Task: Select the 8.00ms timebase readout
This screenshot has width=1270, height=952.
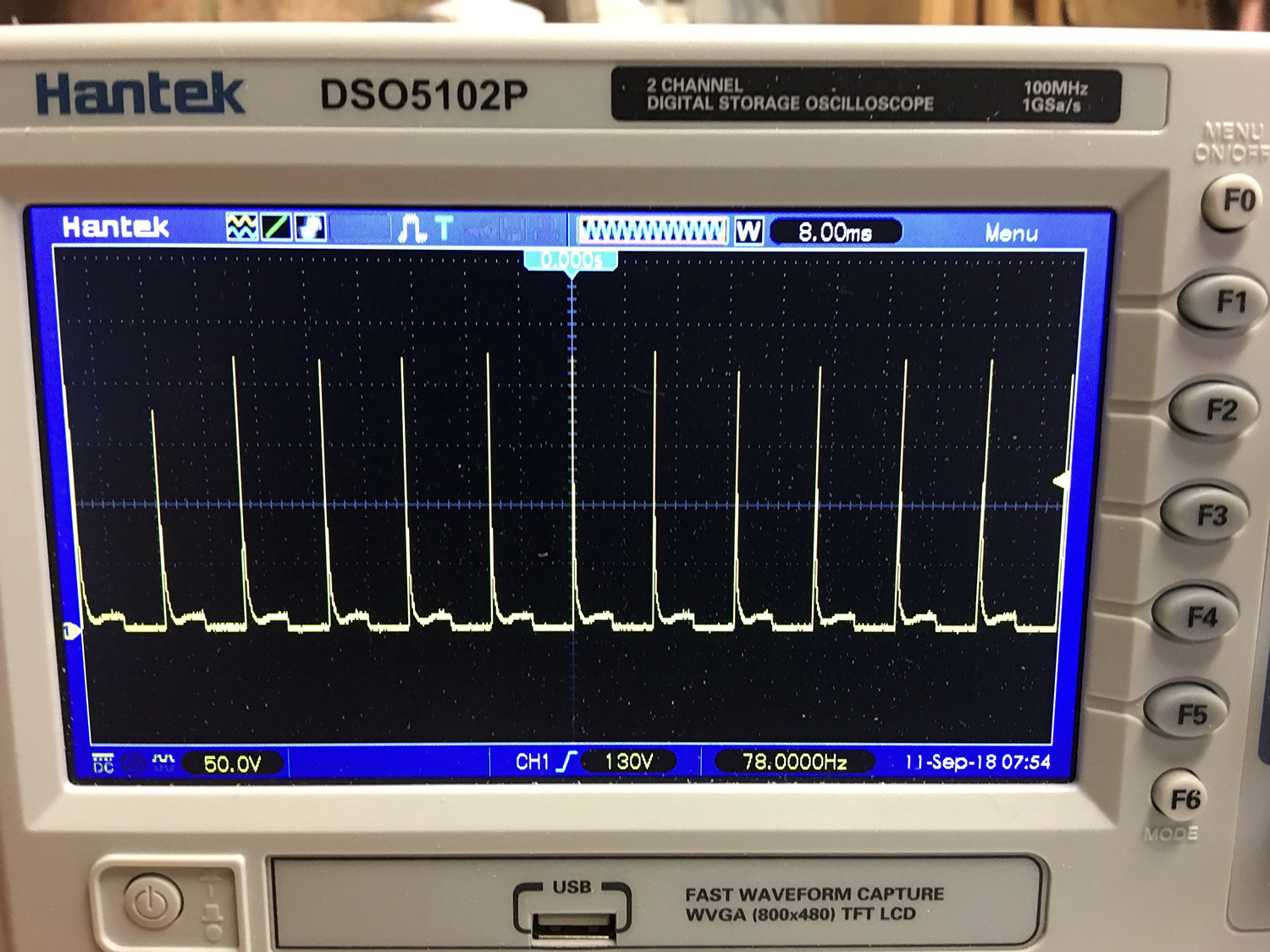Action: pyautogui.click(x=836, y=232)
